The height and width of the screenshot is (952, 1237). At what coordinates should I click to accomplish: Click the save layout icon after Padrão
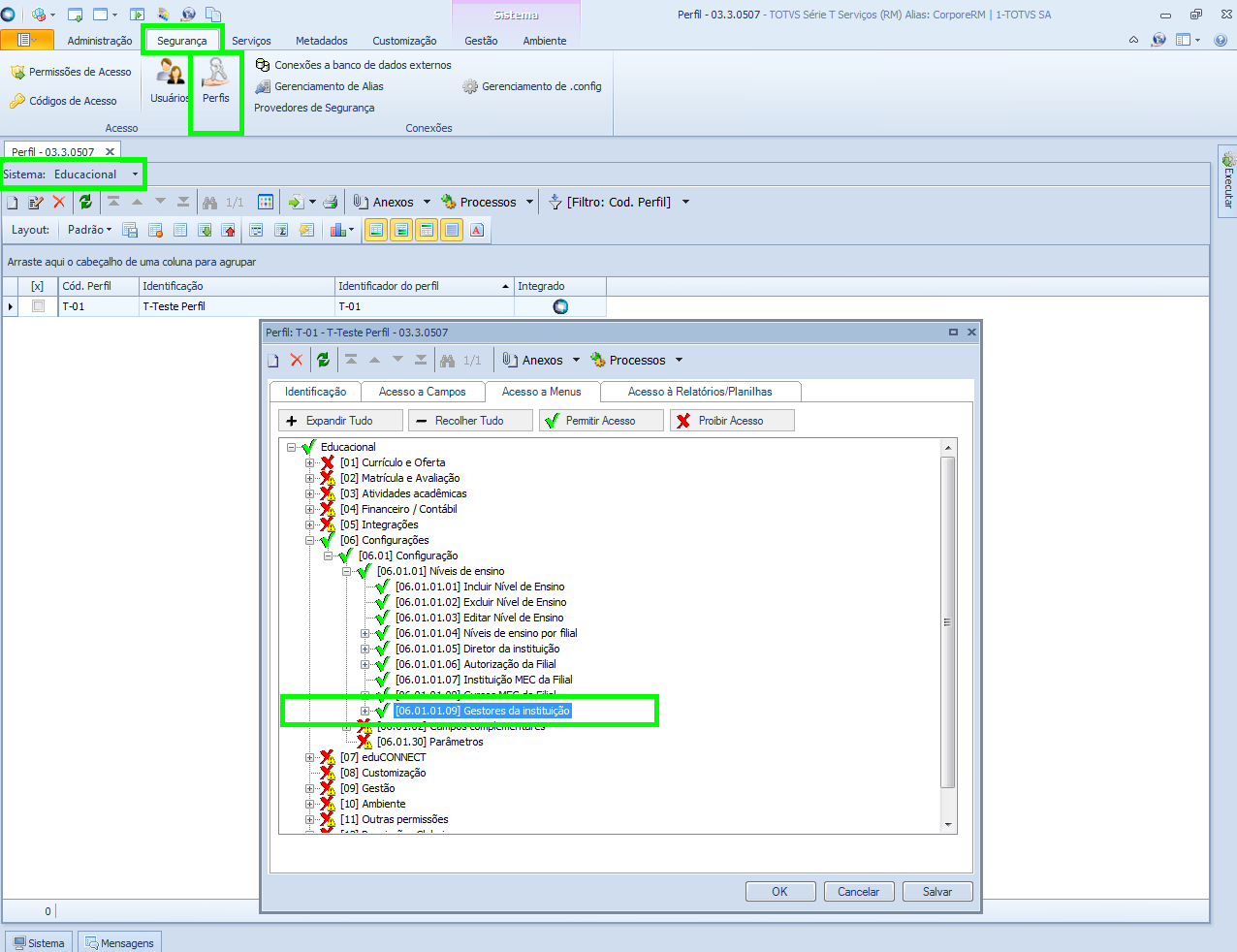(130, 230)
